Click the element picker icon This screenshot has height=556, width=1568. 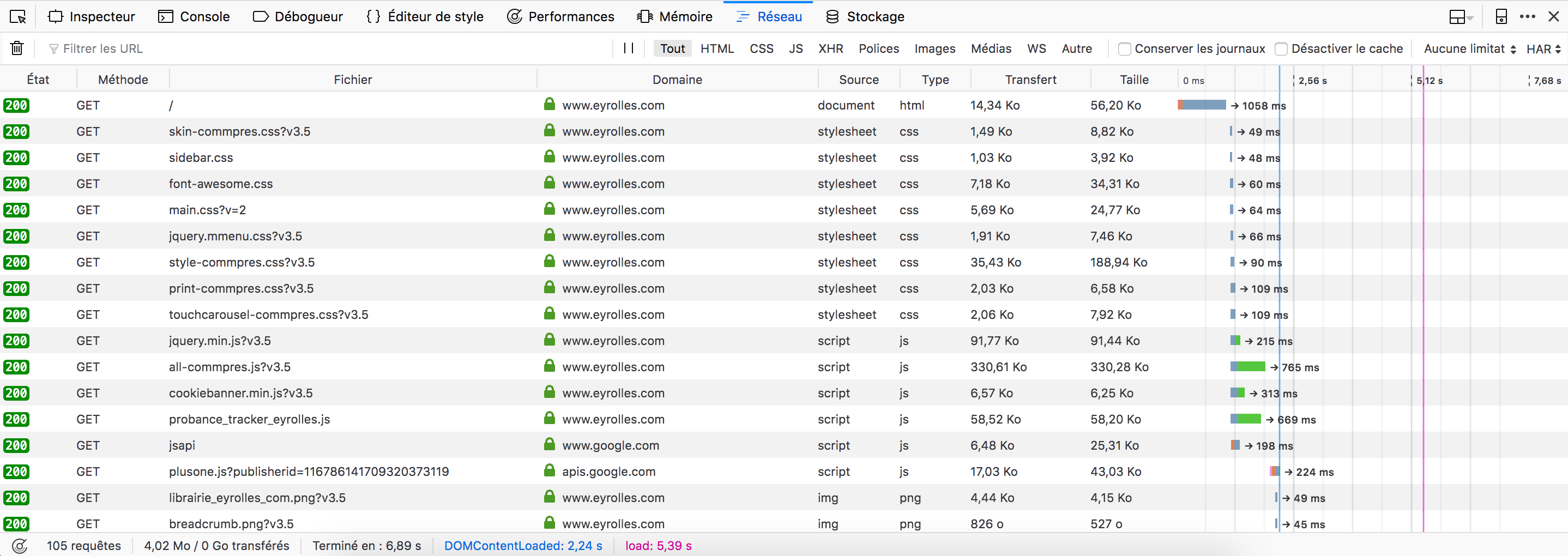pyautogui.click(x=18, y=16)
